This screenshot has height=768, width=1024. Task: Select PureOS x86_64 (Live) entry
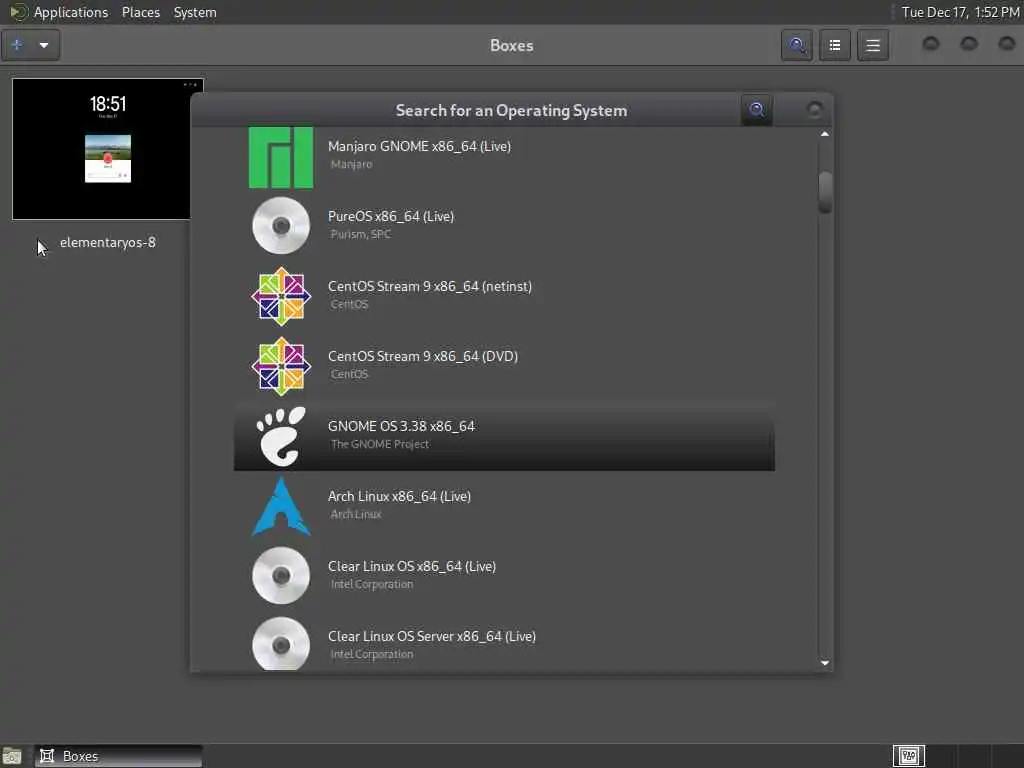click(504, 225)
